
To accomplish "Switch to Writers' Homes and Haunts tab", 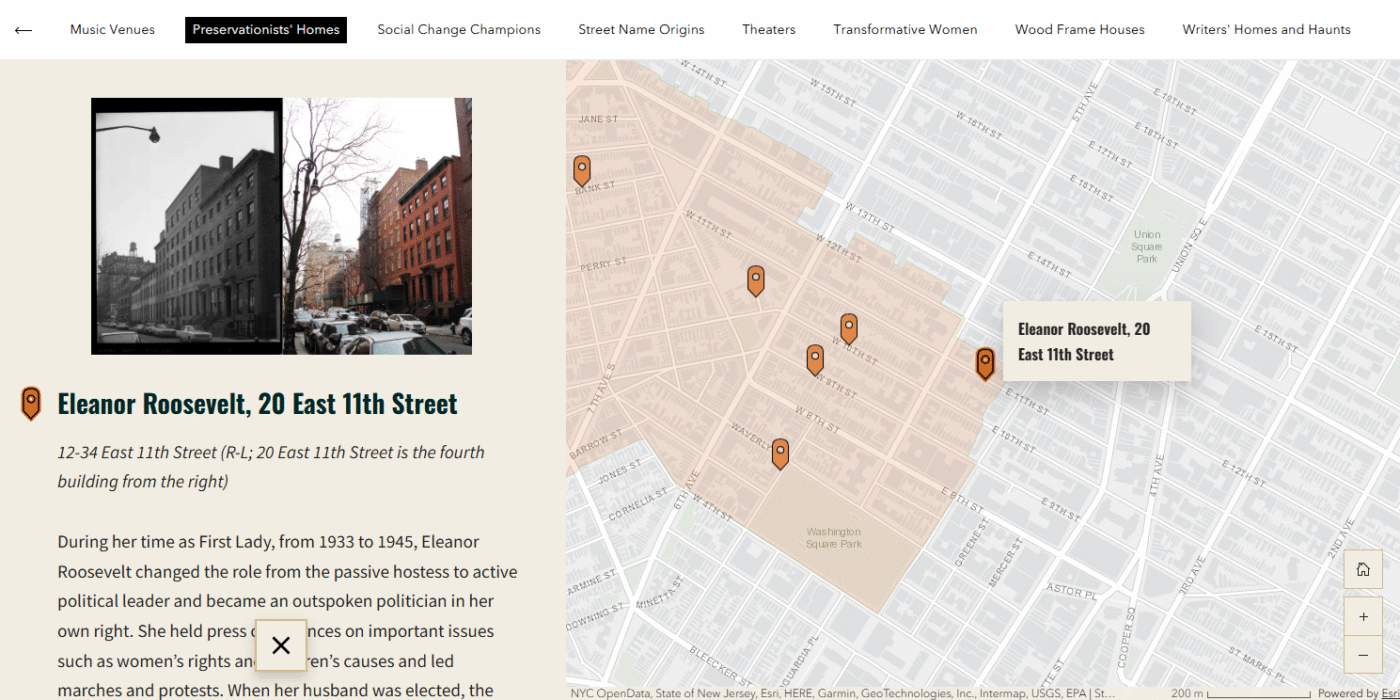I will coord(1266,30).
